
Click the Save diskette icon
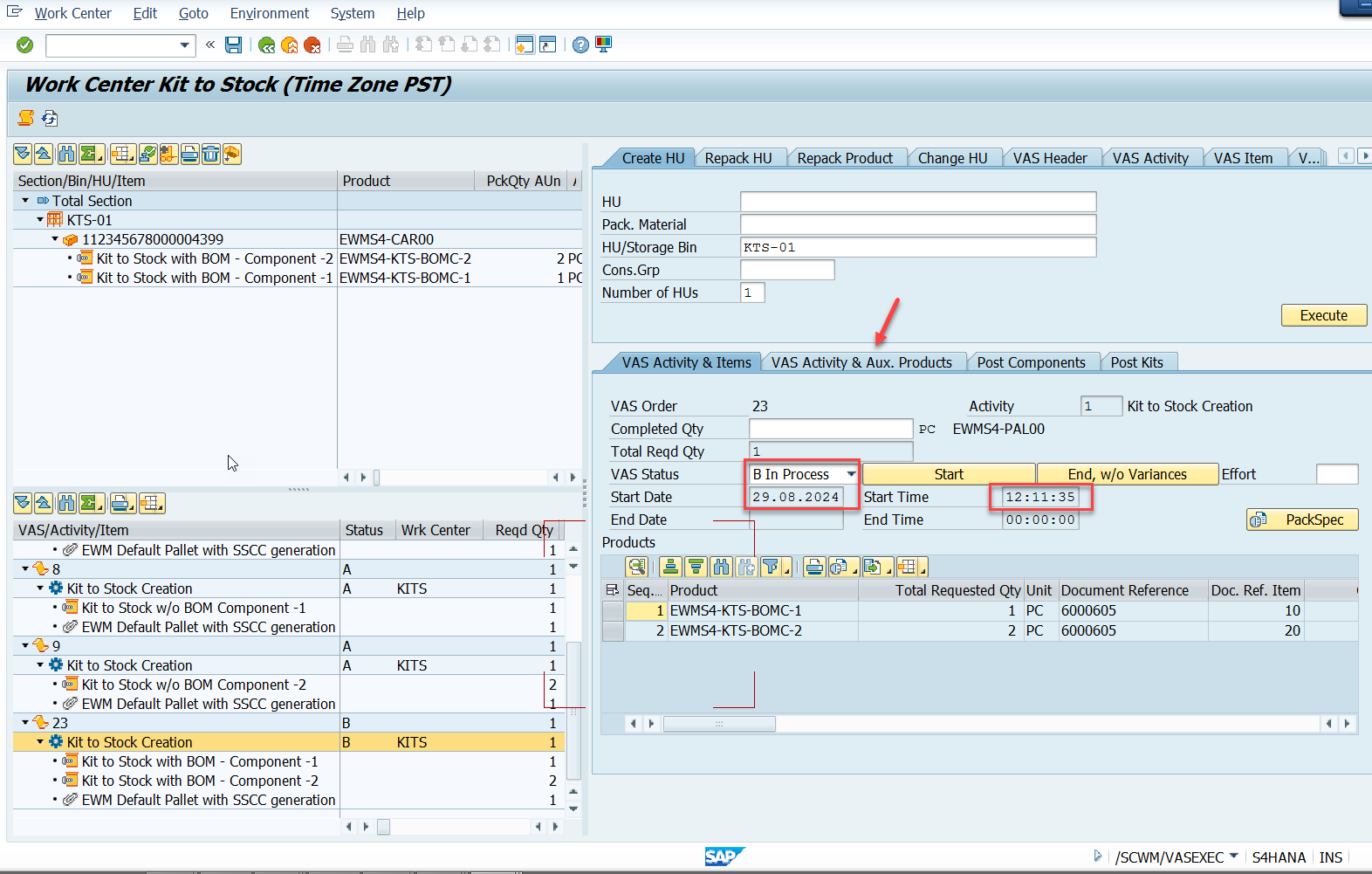[x=234, y=45]
